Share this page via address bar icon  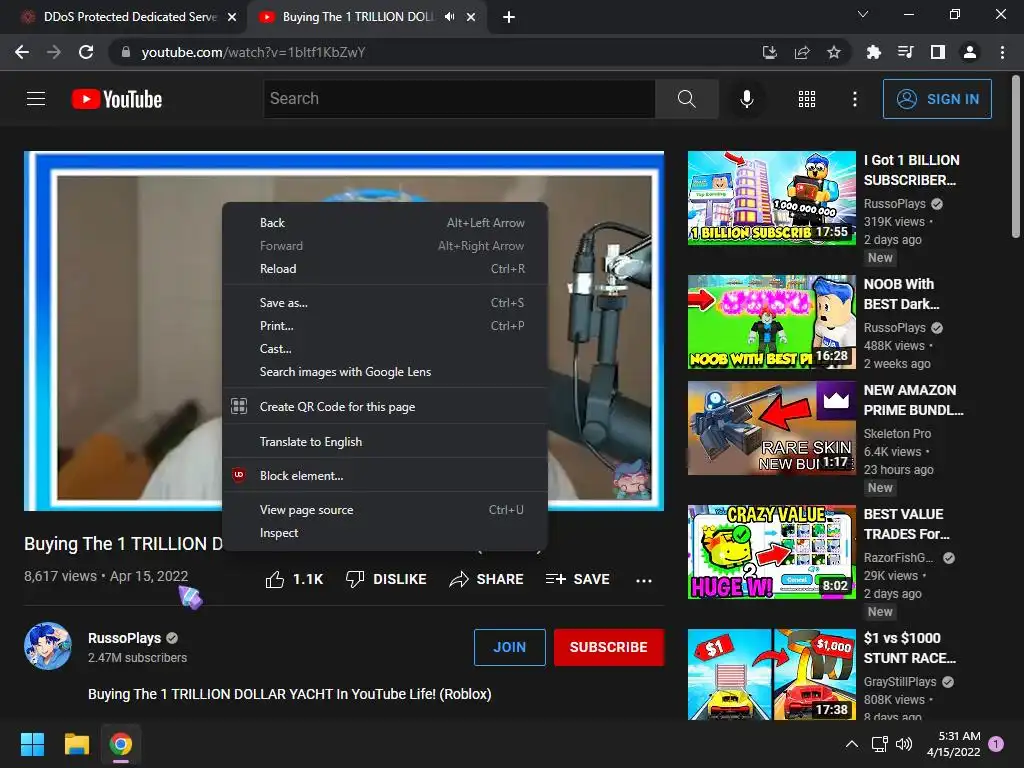click(x=802, y=52)
